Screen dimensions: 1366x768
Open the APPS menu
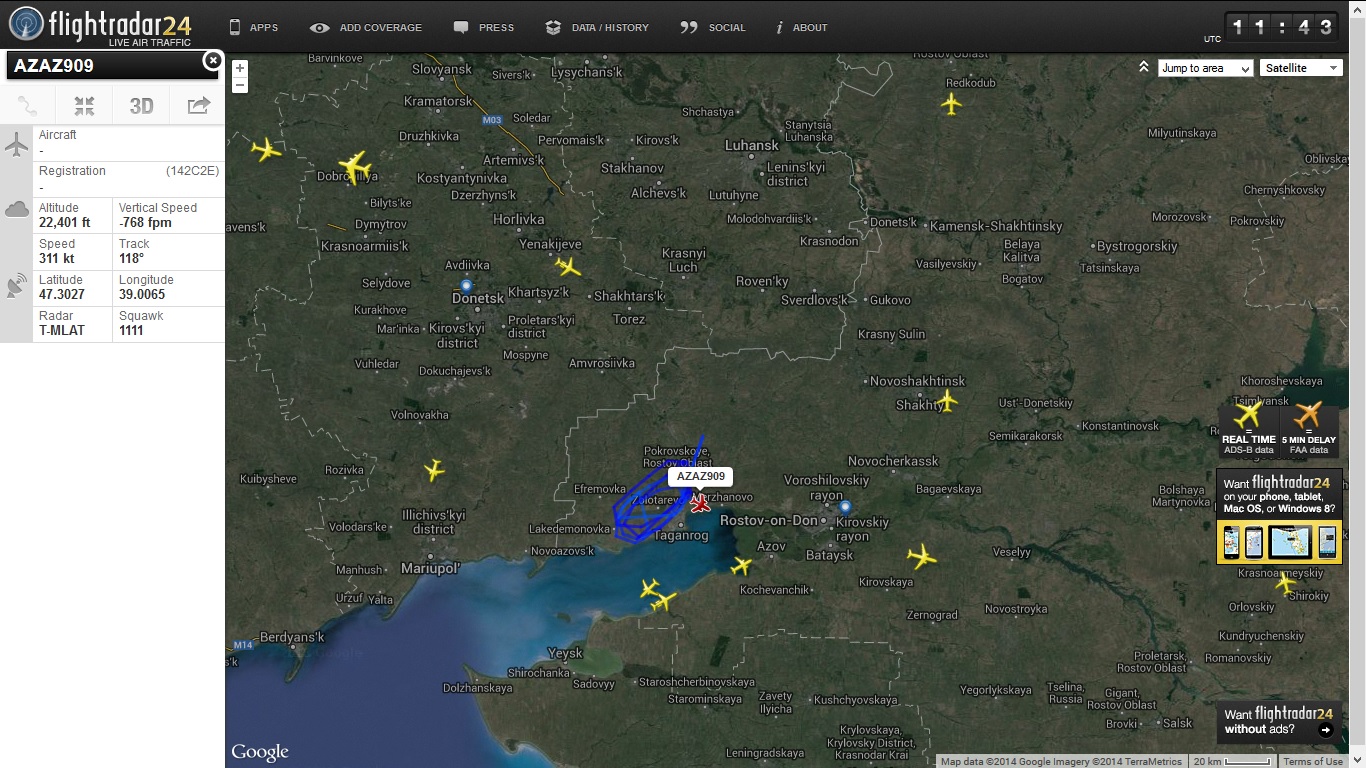tap(253, 27)
